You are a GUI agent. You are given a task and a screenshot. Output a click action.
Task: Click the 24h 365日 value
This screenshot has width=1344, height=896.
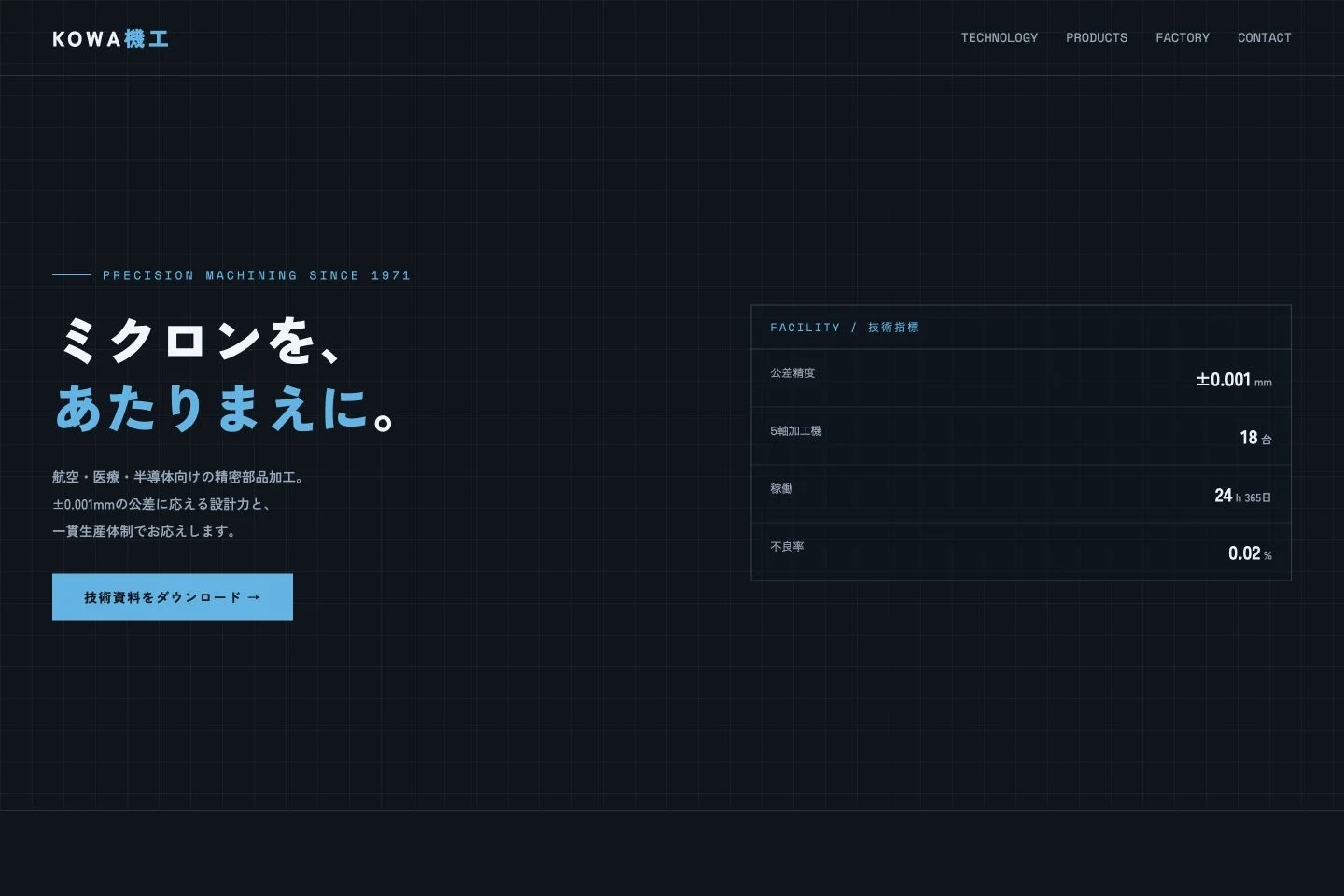(x=1242, y=496)
